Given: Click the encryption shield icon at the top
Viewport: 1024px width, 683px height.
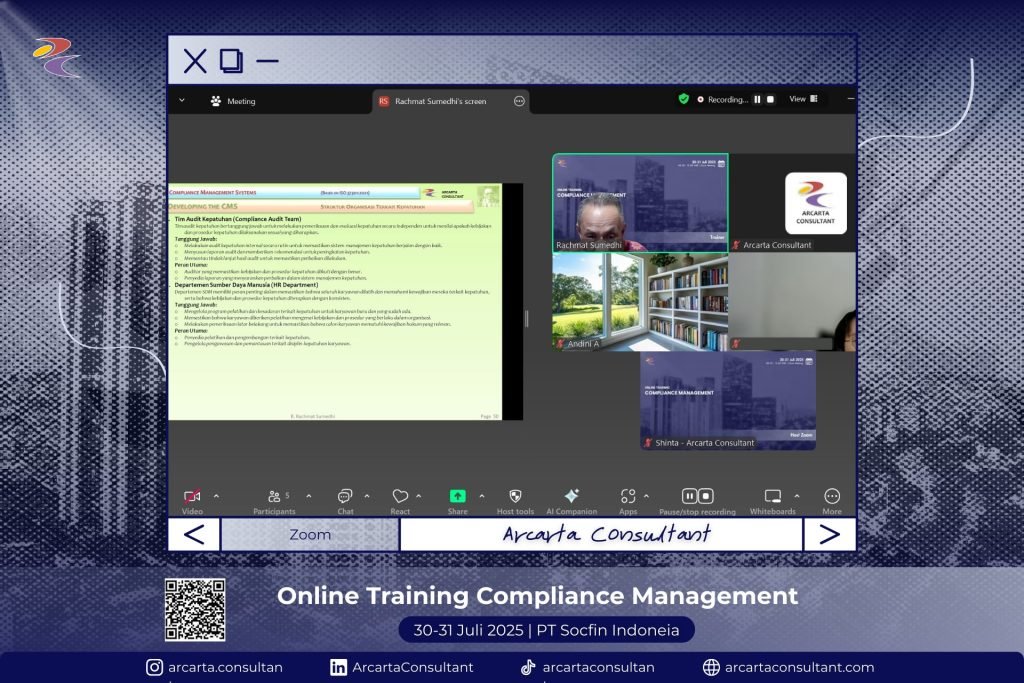Looking at the screenshot, I should (684, 99).
